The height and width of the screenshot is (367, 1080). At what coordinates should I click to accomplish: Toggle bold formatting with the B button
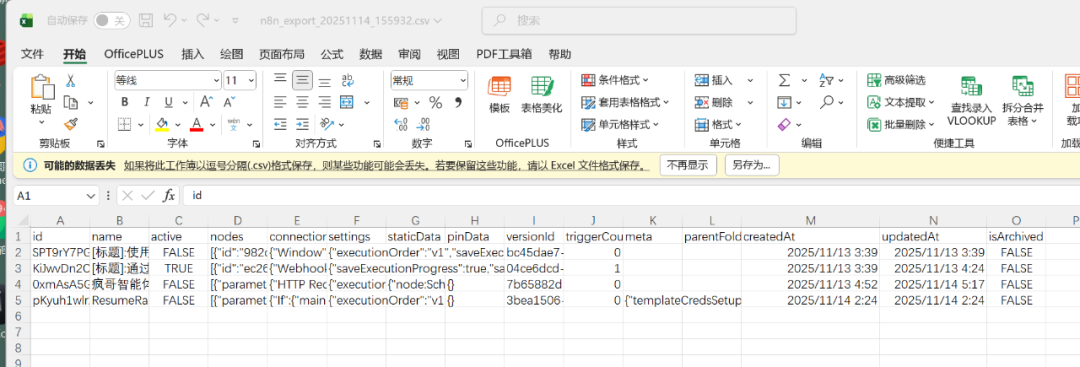click(125, 103)
